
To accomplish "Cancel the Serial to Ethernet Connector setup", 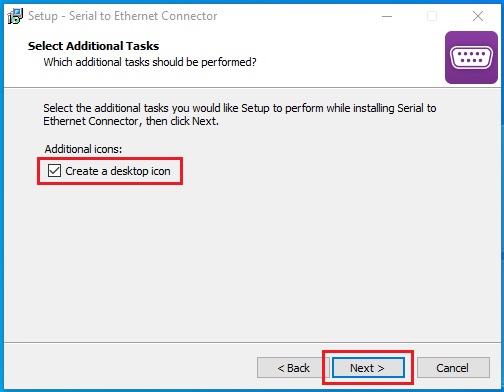I will 453,368.
